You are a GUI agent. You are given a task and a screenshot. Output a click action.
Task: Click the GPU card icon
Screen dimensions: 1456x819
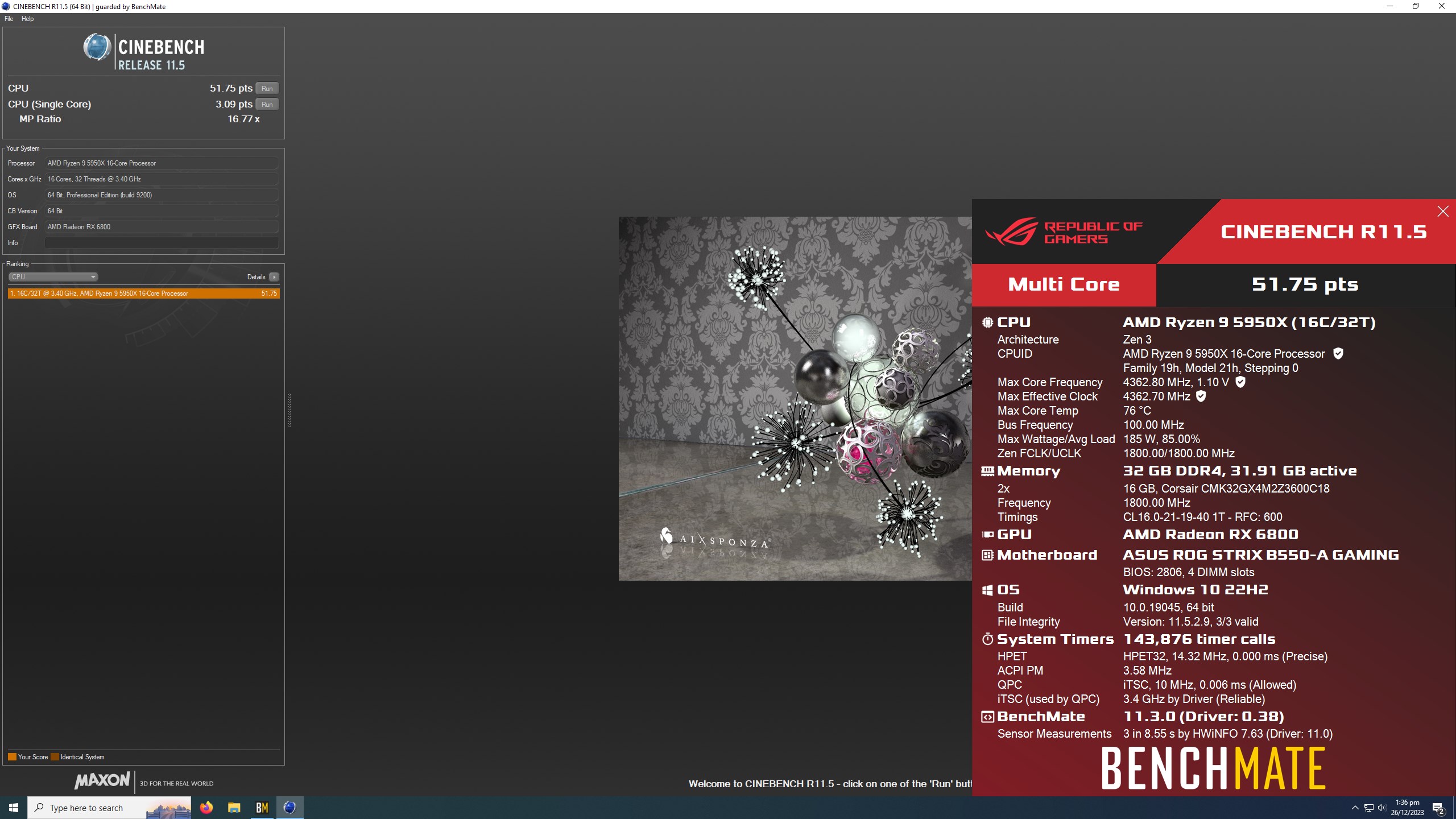pos(987,535)
